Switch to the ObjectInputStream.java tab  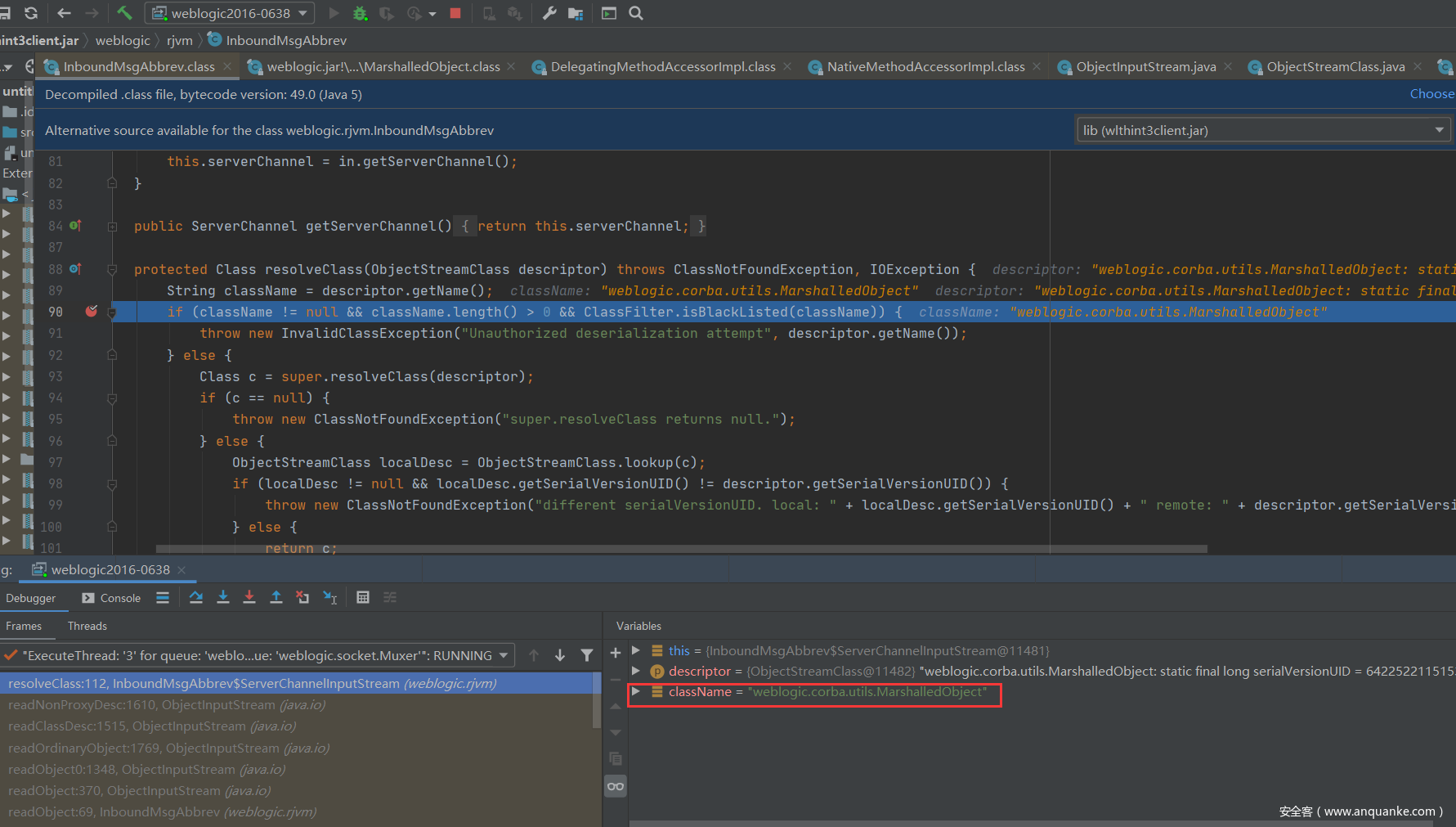coord(1145,67)
